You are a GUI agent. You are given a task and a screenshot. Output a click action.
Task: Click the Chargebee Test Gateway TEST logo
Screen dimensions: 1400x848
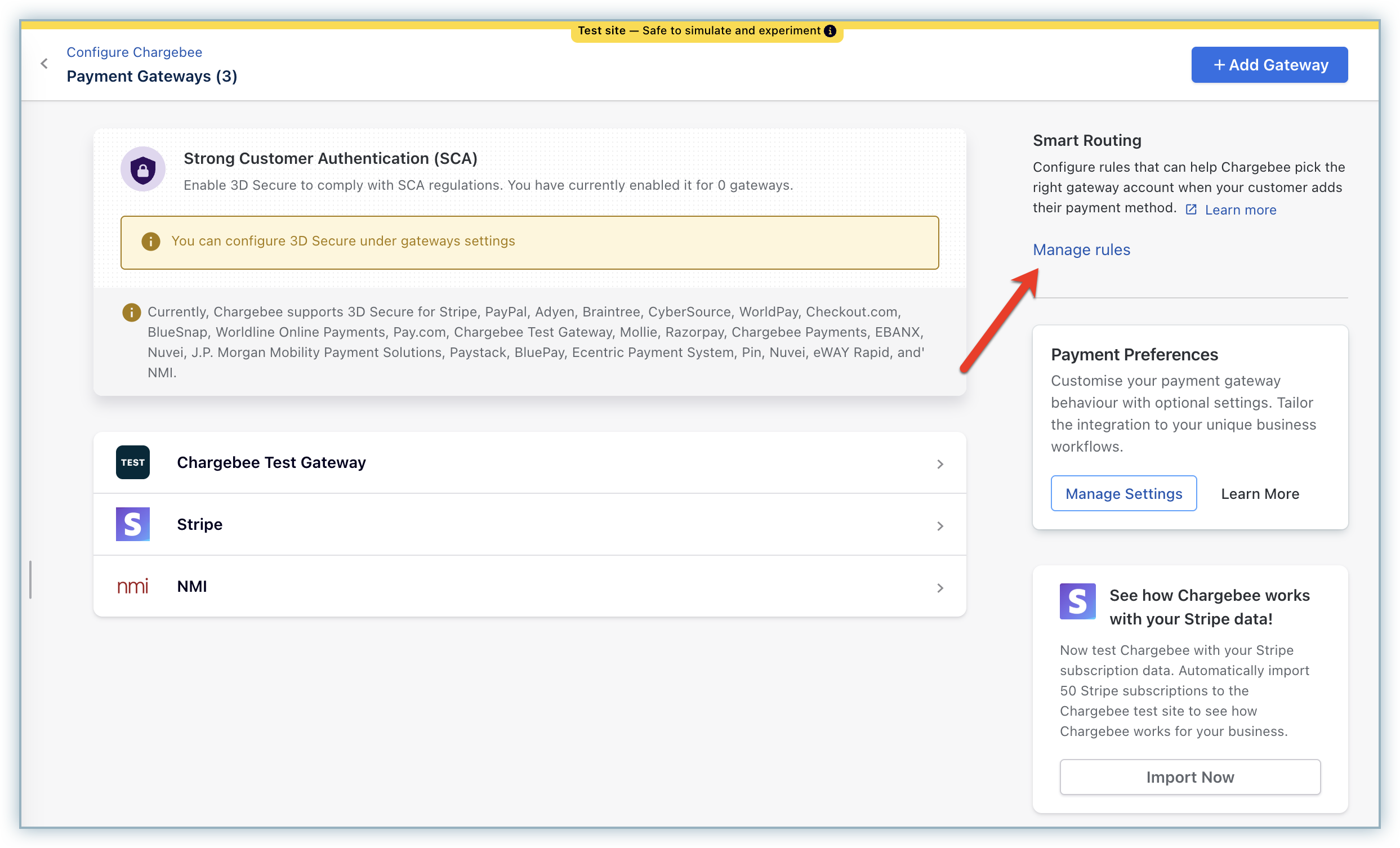133,462
